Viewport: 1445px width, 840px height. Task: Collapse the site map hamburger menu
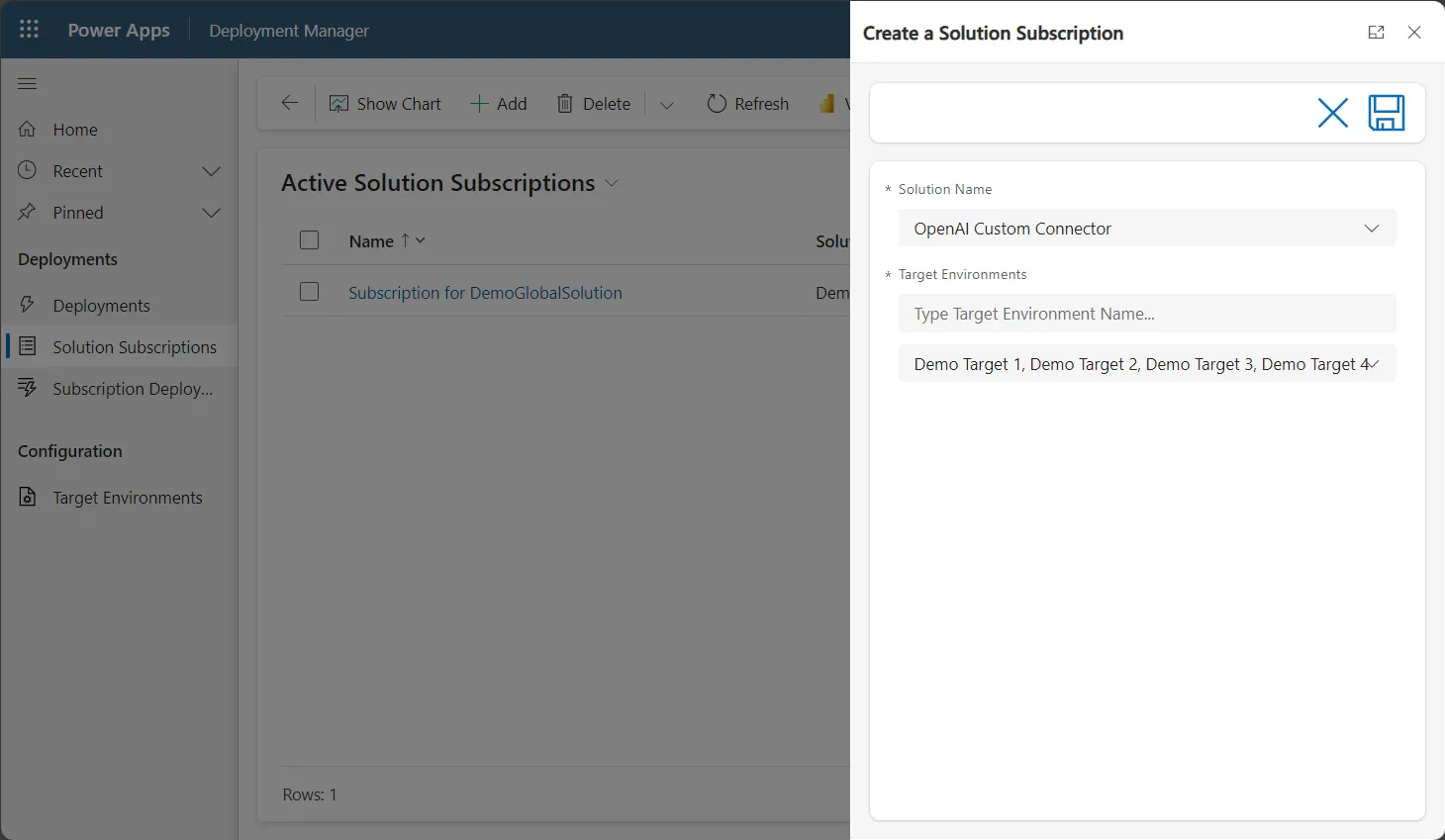28,84
